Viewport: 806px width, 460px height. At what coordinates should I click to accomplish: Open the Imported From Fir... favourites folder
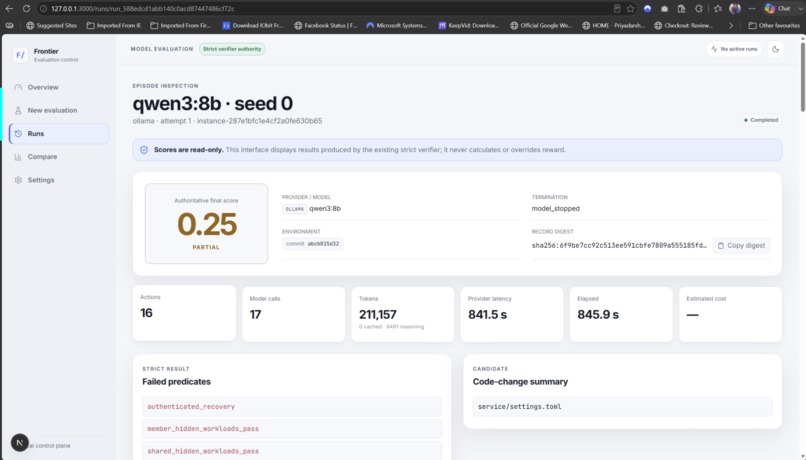(x=182, y=25)
